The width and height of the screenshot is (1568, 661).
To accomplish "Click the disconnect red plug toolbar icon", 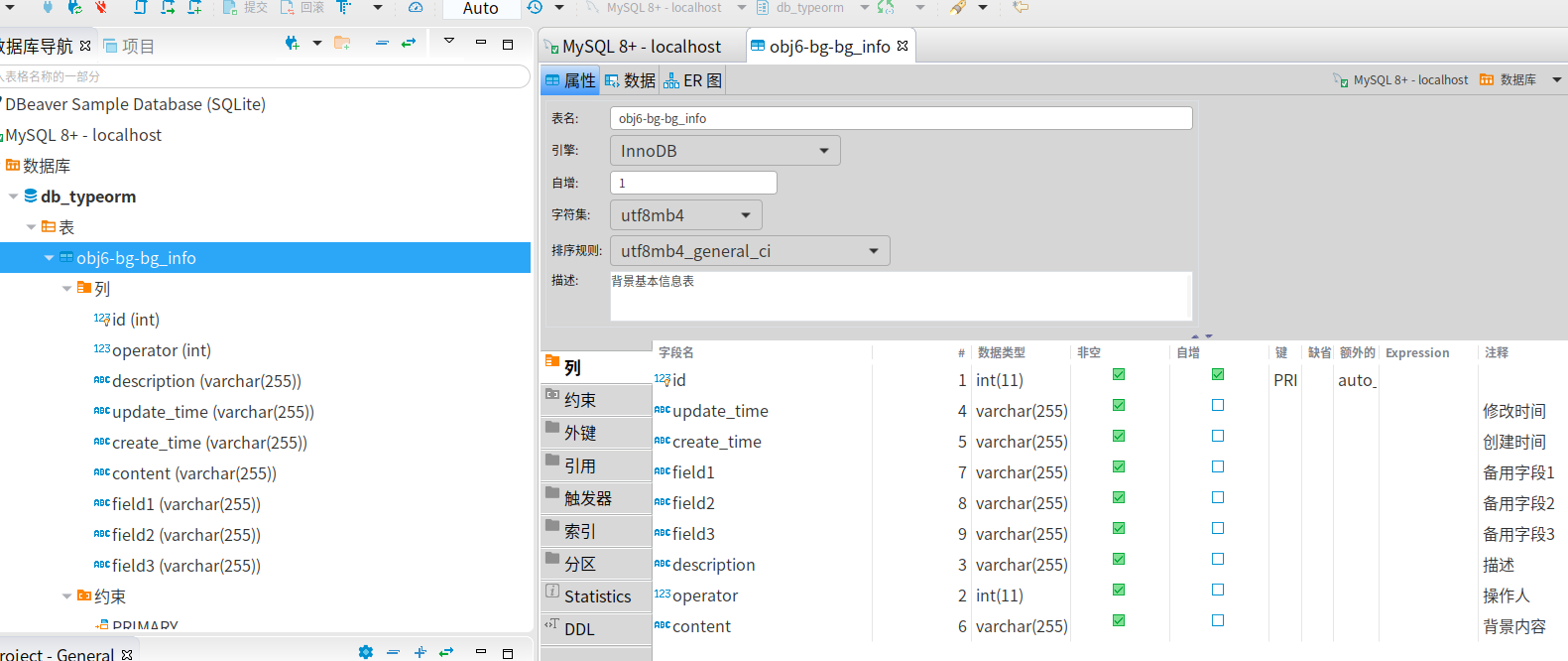I will 101,7.
